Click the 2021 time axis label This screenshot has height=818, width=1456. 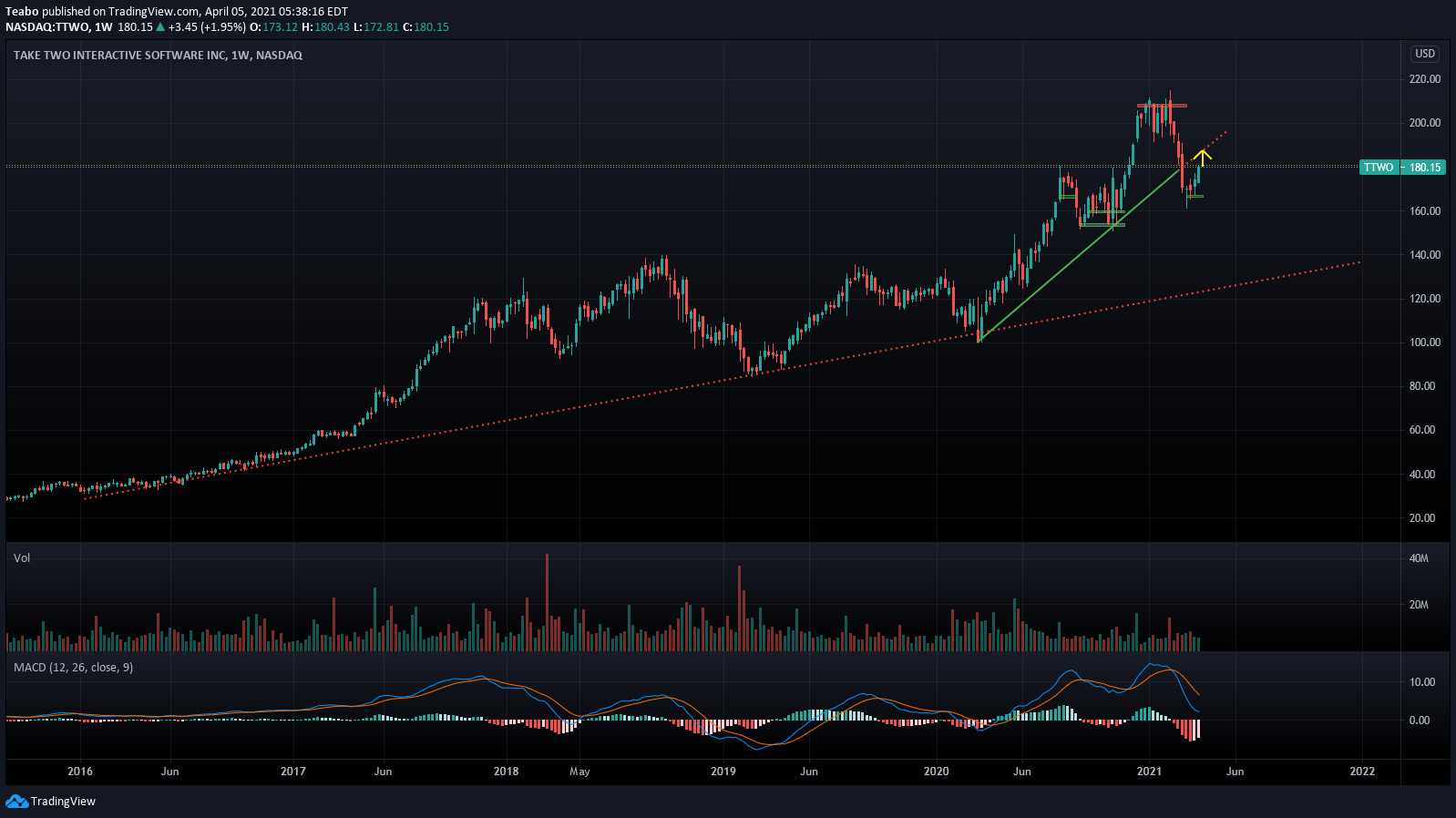[1150, 772]
